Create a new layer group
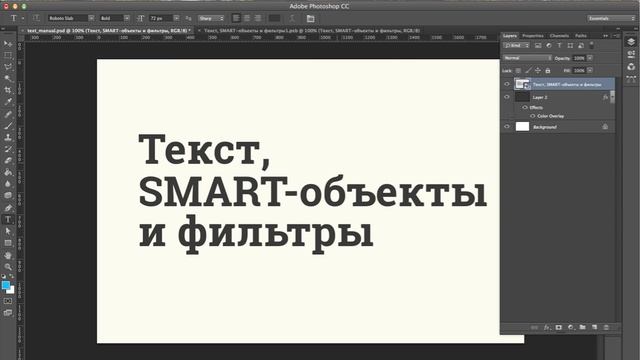 582,327
